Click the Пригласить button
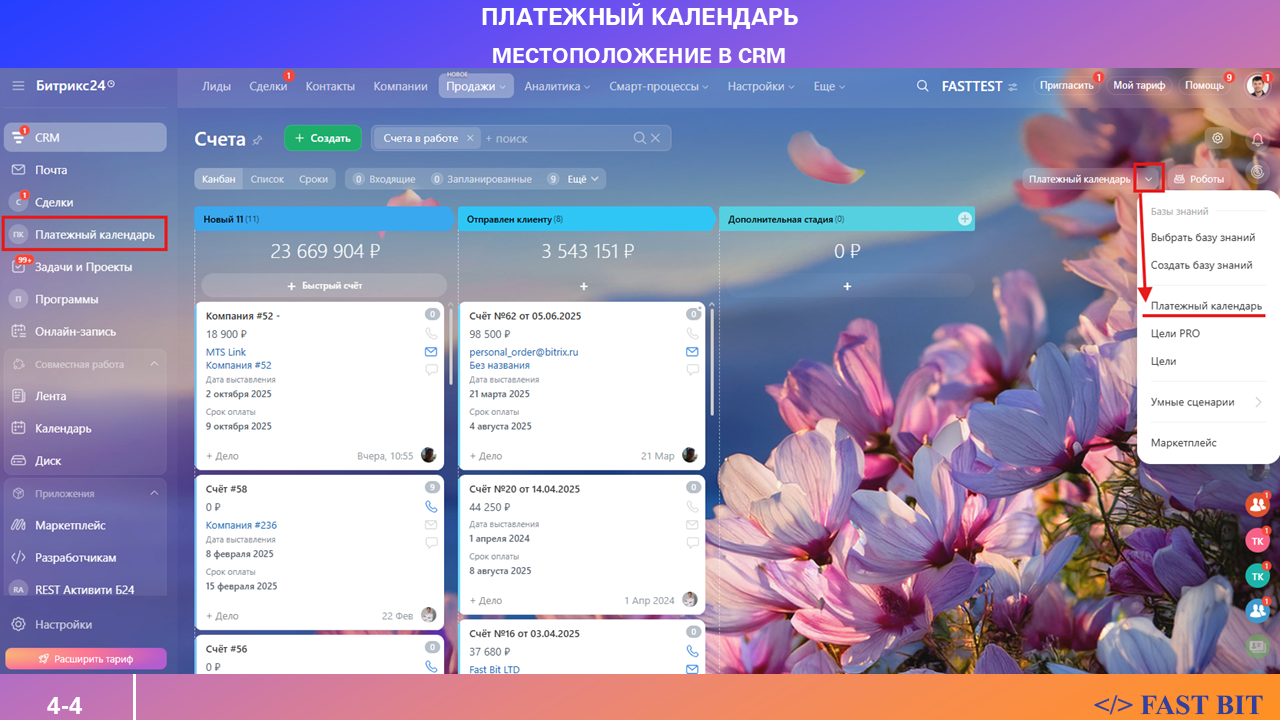Viewport: 1280px width, 720px height. click(1066, 86)
